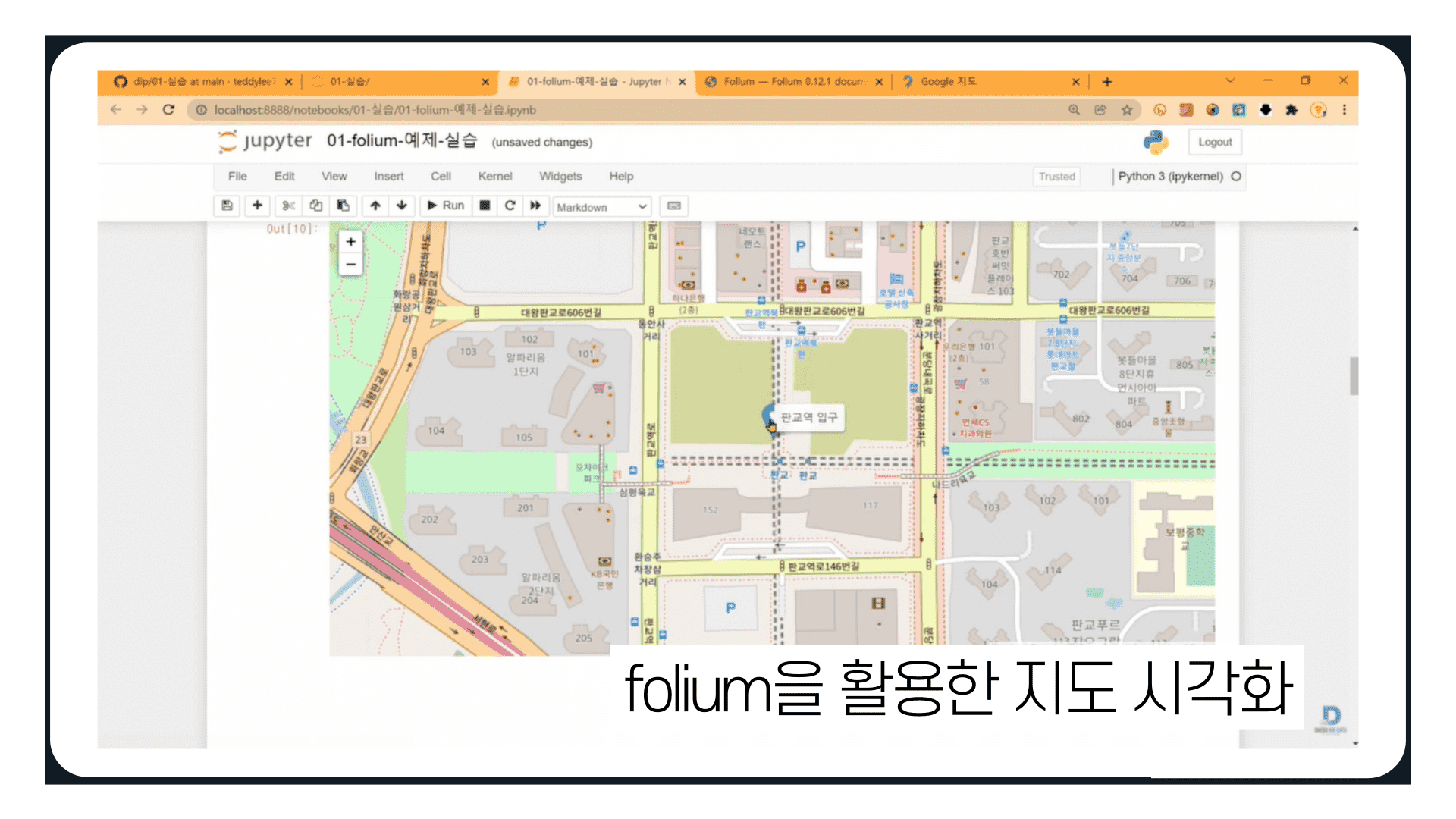This screenshot has height=819, width=1456.
Task: Open the Widgets menu
Action: (x=560, y=177)
